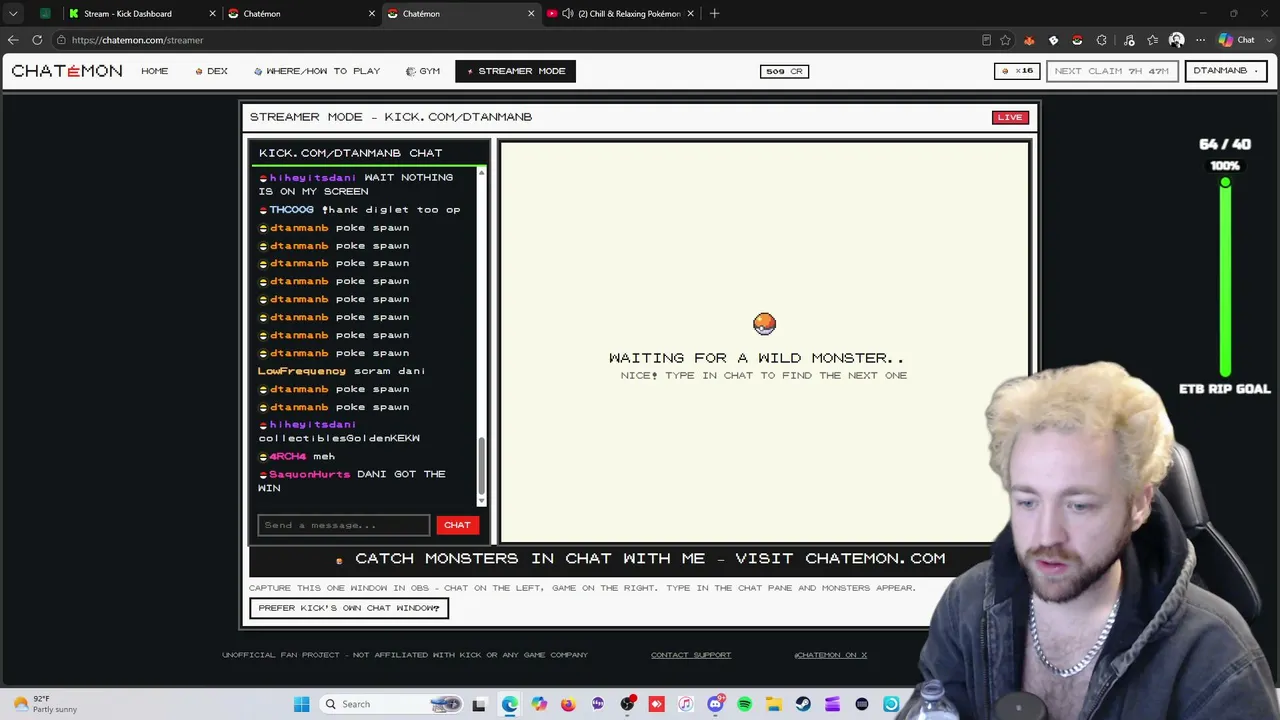Viewport: 1280px width, 720px height.
Task: Open a new browser tab
Action: tap(714, 13)
